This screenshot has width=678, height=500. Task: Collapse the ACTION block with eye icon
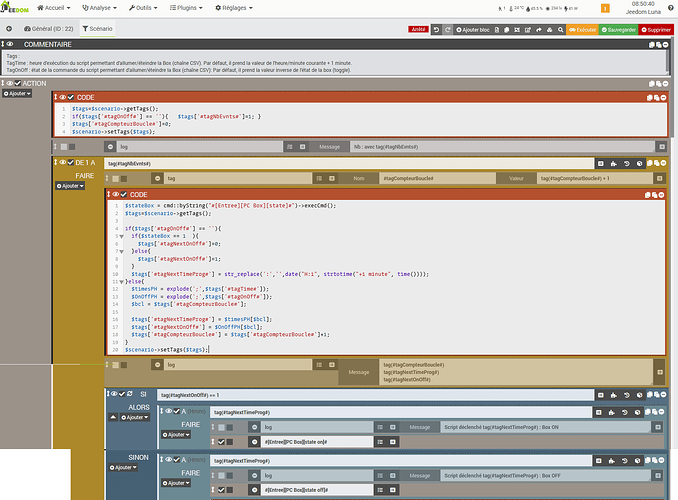click(10, 83)
